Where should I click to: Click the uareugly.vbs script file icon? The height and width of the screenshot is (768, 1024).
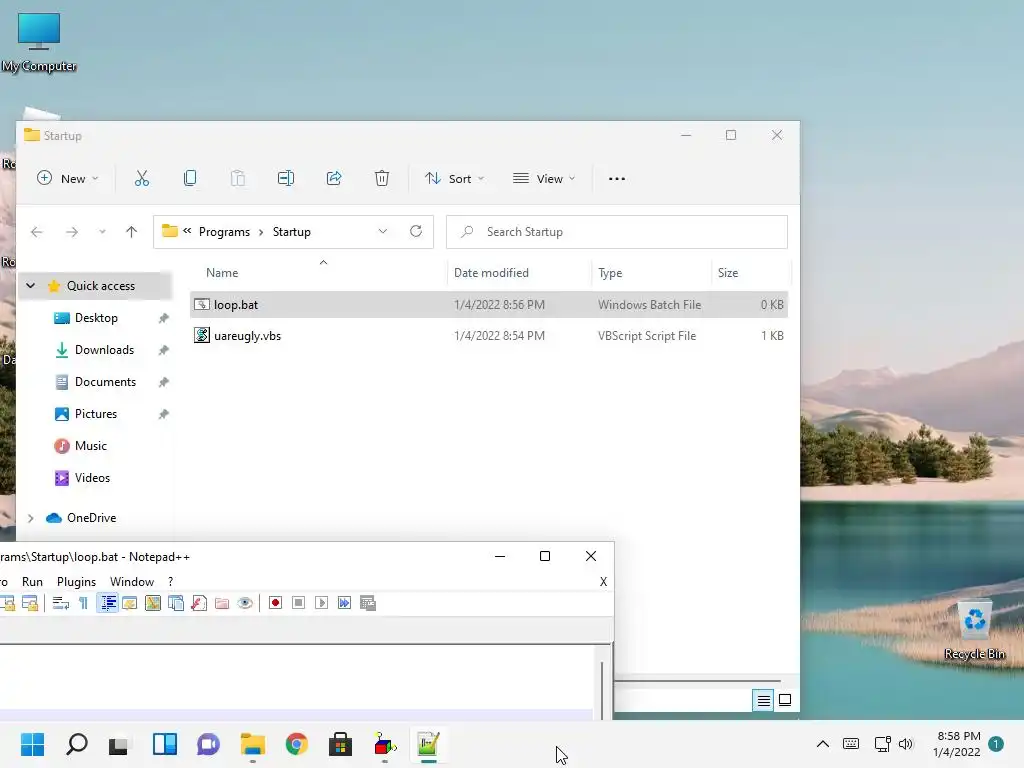202,336
